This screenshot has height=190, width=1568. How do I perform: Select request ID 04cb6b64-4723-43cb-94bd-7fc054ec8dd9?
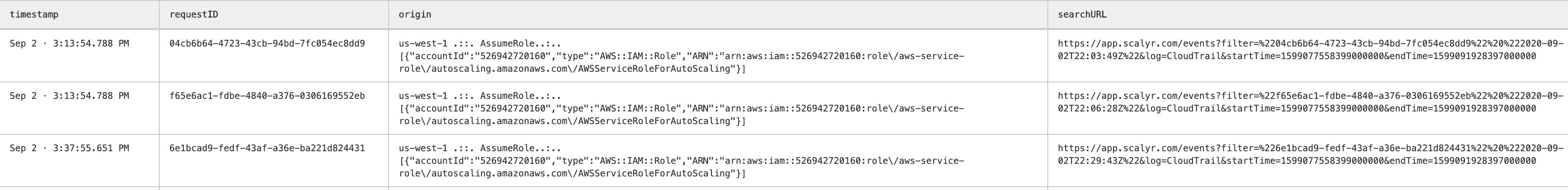pos(267,44)
